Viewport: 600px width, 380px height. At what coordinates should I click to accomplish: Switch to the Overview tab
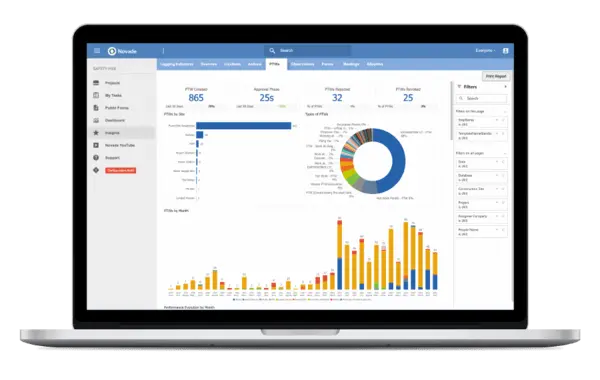coord(209,64)
